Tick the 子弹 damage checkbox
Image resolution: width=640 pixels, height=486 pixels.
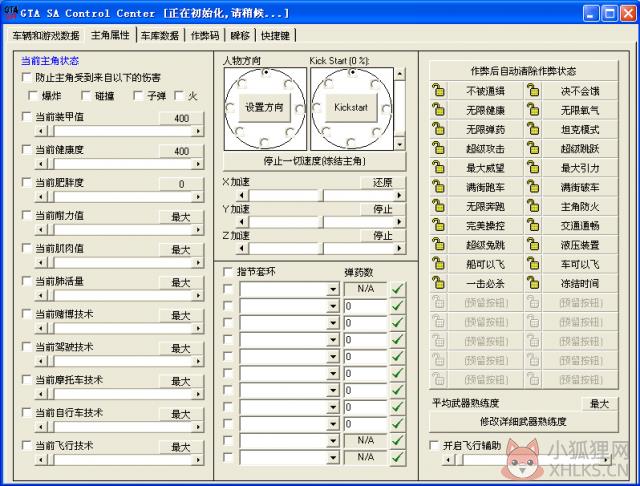pos(138,96)
